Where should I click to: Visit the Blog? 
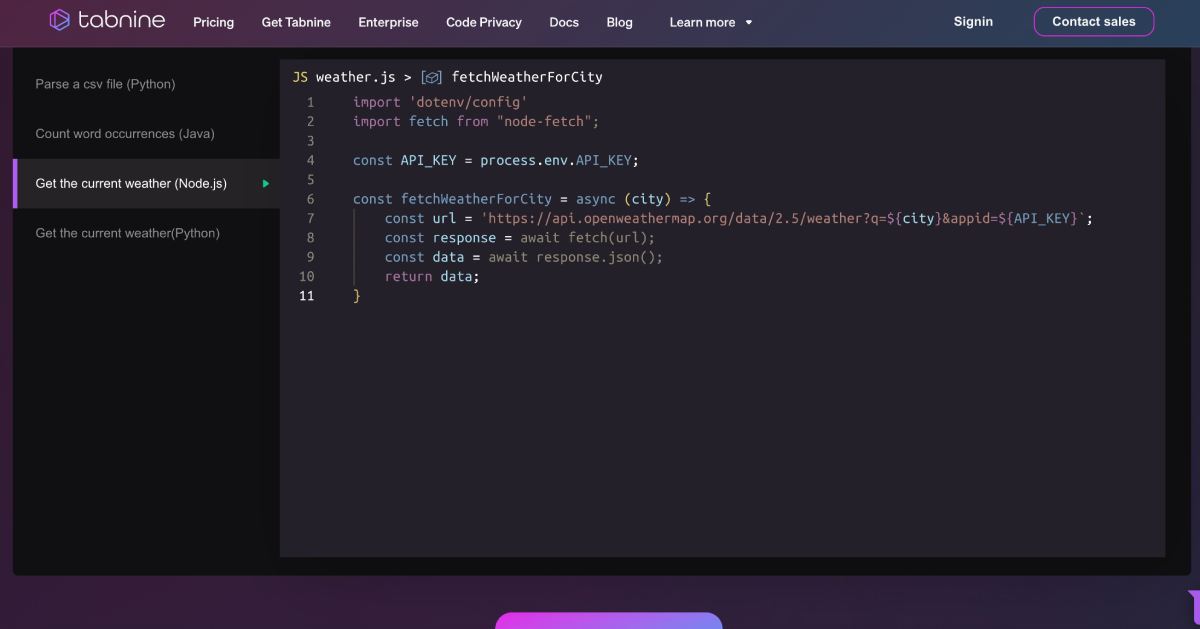619,22
